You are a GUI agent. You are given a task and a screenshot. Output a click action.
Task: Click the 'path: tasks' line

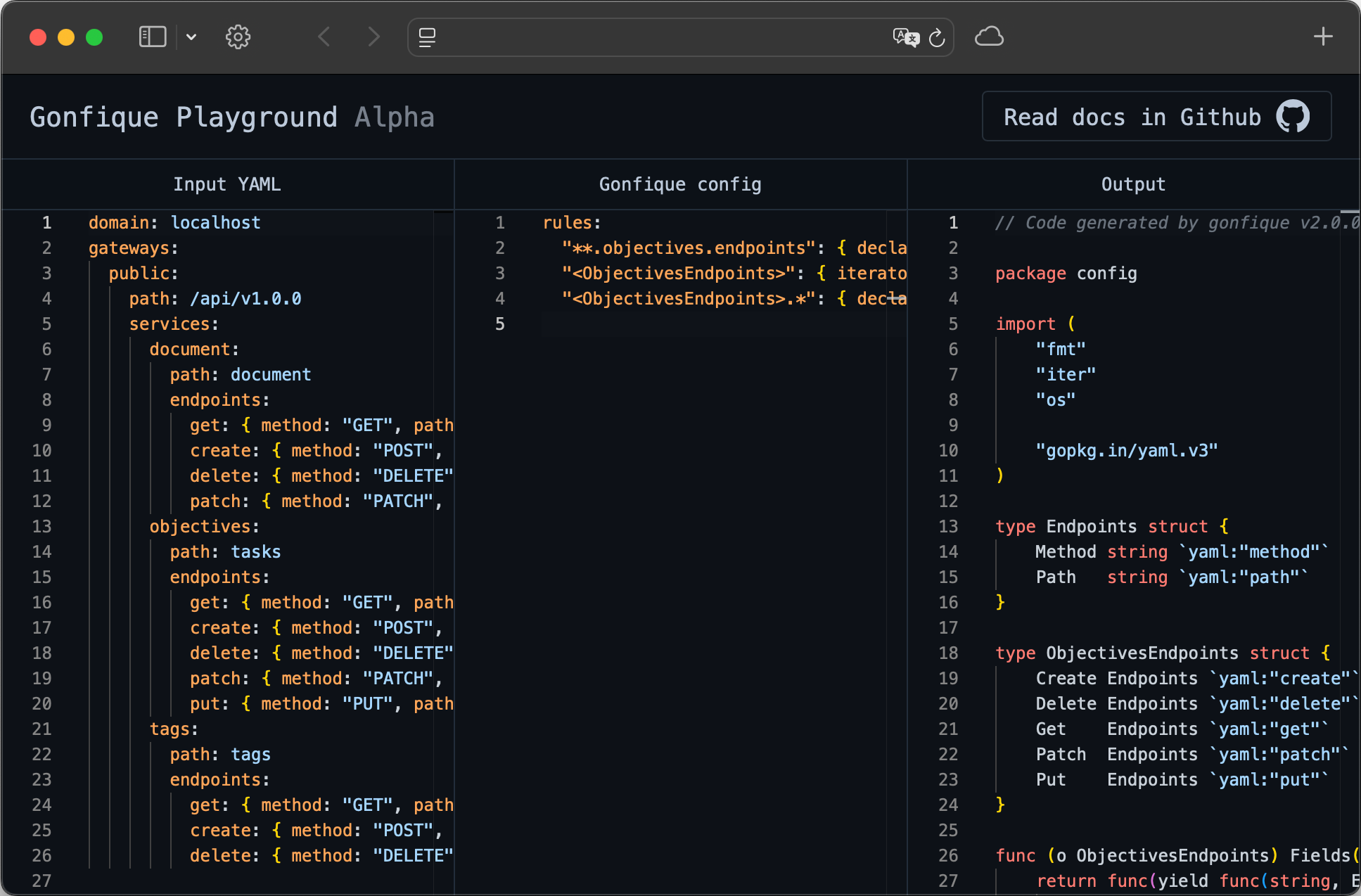[225, 551]
